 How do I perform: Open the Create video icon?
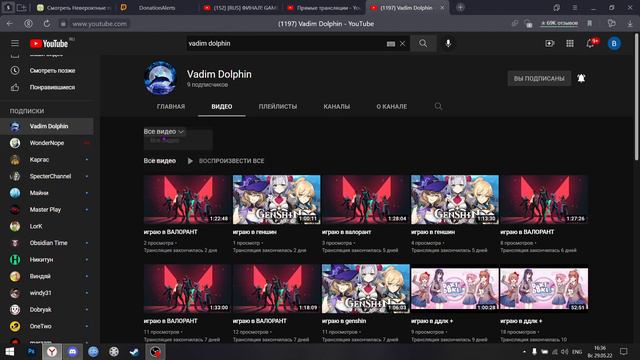[x=550, y=43]
